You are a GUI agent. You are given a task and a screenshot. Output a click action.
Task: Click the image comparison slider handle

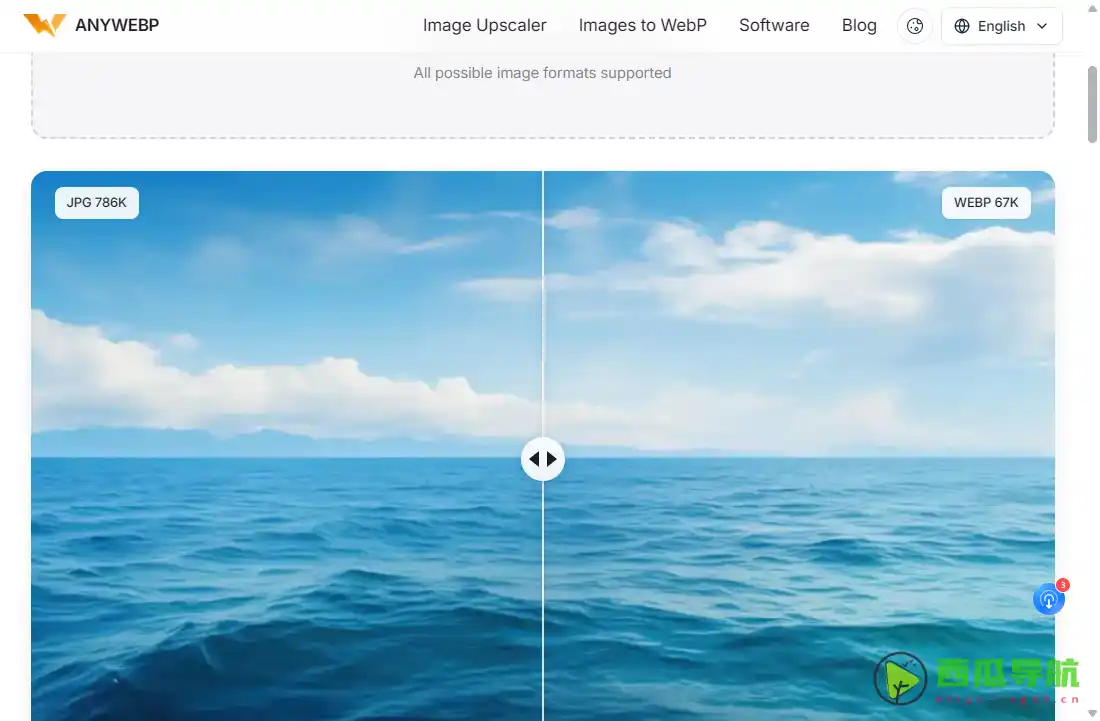pos(542,459)
